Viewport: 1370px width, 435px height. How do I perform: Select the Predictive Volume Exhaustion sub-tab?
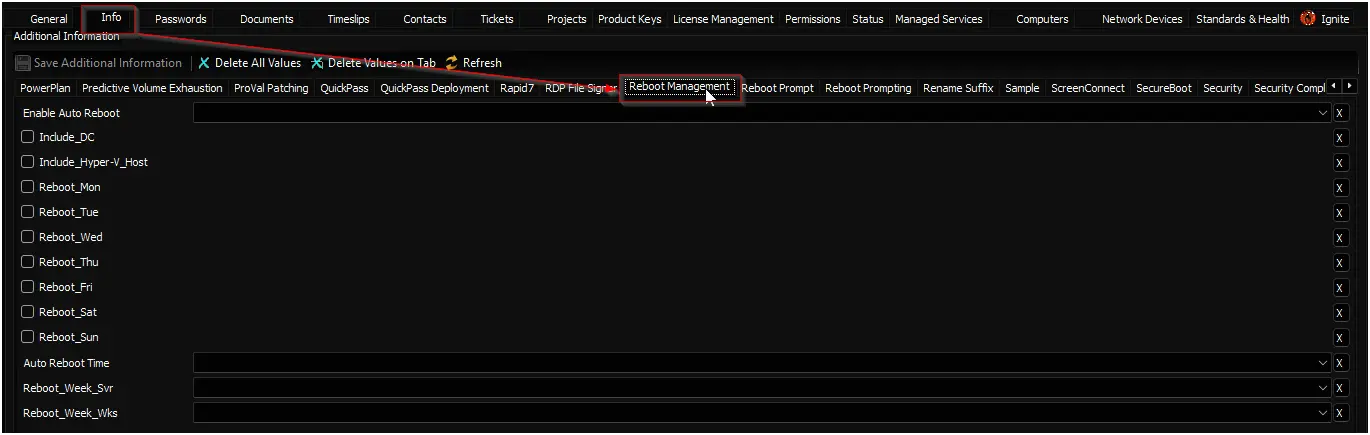click(x=152, y=88)
